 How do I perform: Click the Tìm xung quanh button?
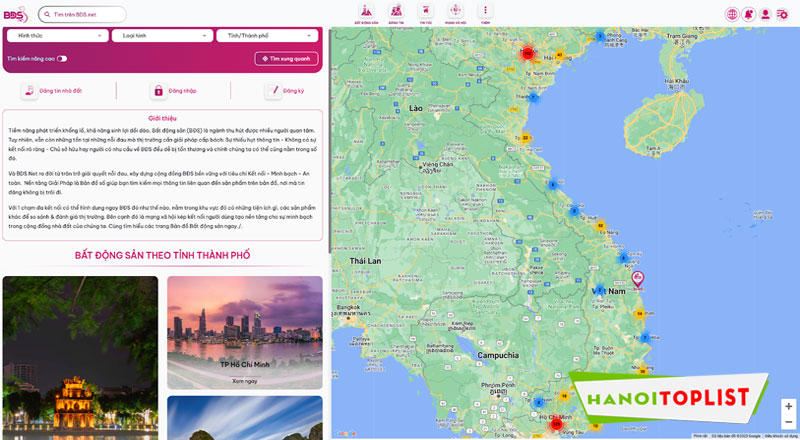pyautogui.click(x=286, y=59)
